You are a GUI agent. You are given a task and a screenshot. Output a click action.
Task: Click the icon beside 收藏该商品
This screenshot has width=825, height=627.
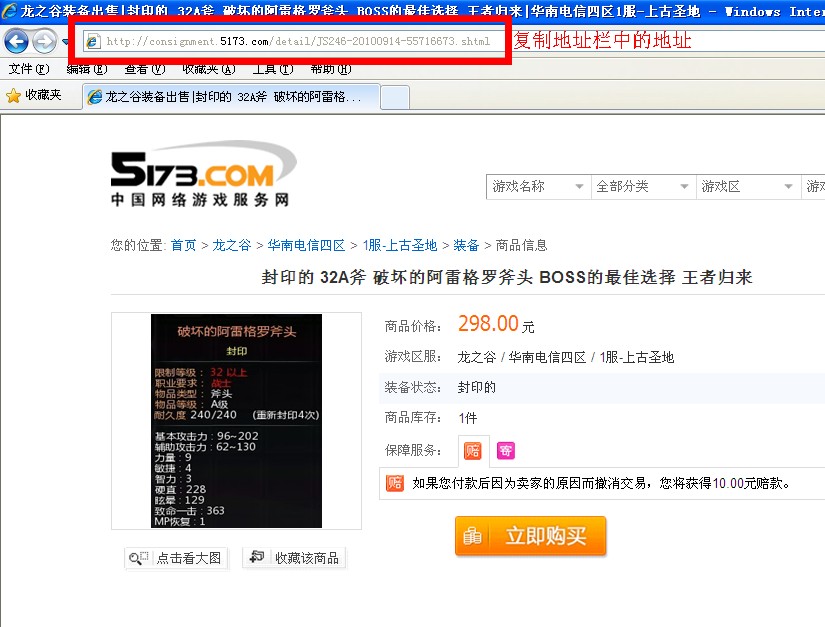[x=257, y=557]
